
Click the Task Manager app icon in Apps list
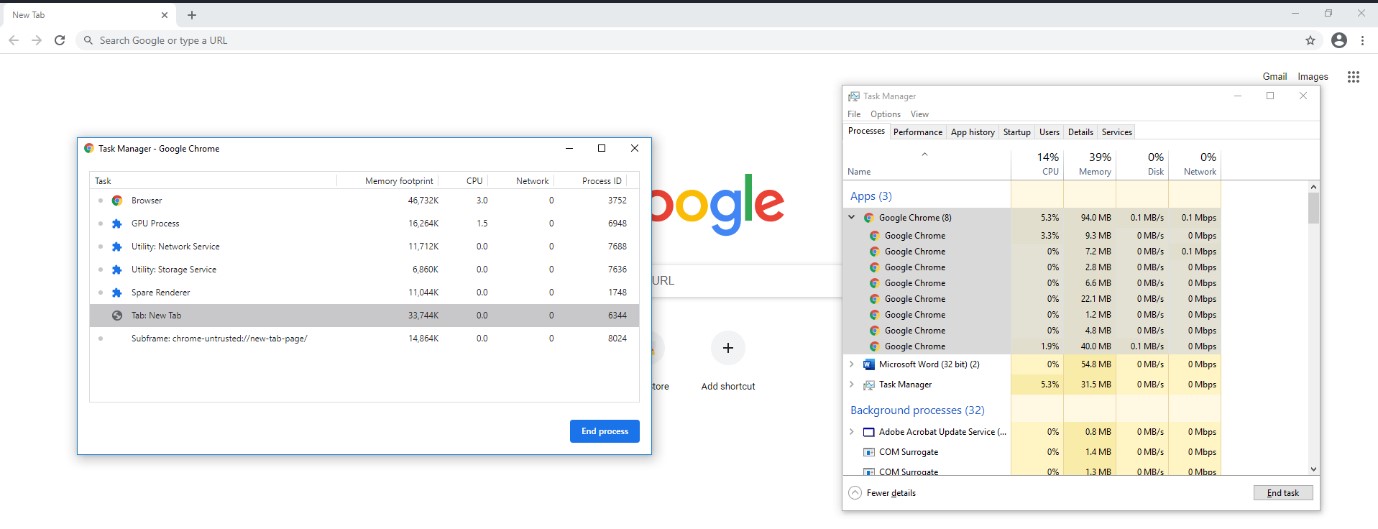coord(869,384)
